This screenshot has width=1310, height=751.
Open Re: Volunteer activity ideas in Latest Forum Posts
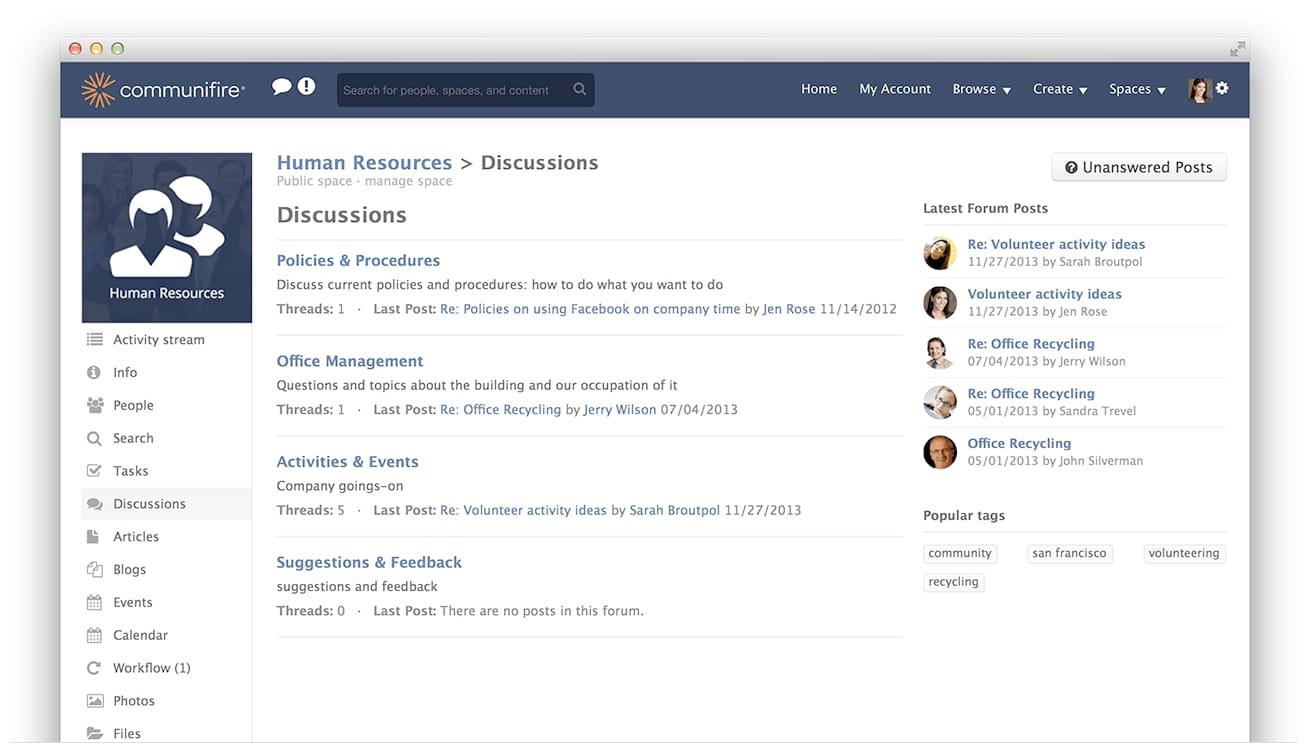(x=1056, y=244)
